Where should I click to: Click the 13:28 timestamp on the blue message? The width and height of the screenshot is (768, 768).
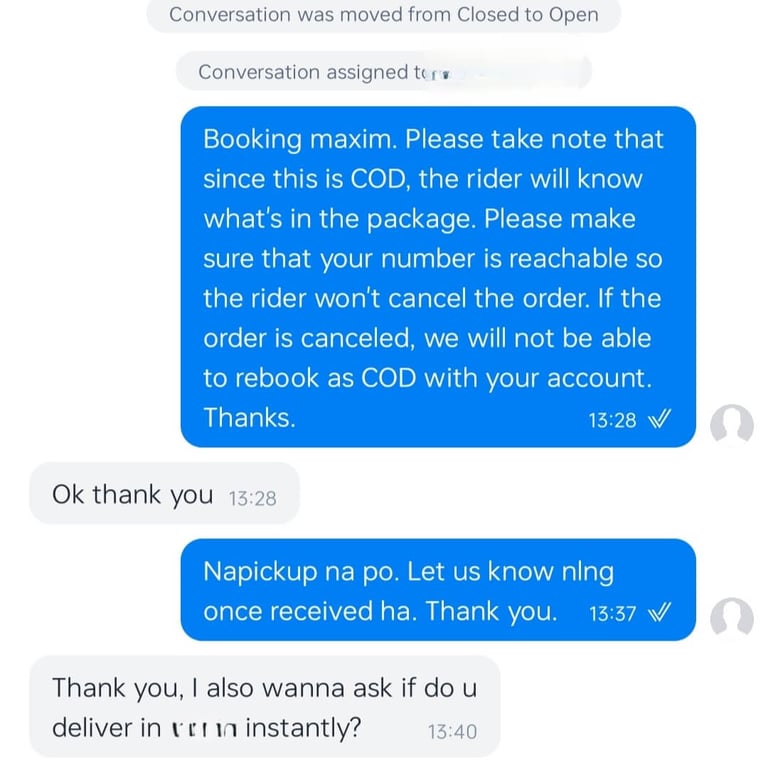(612, 420)
